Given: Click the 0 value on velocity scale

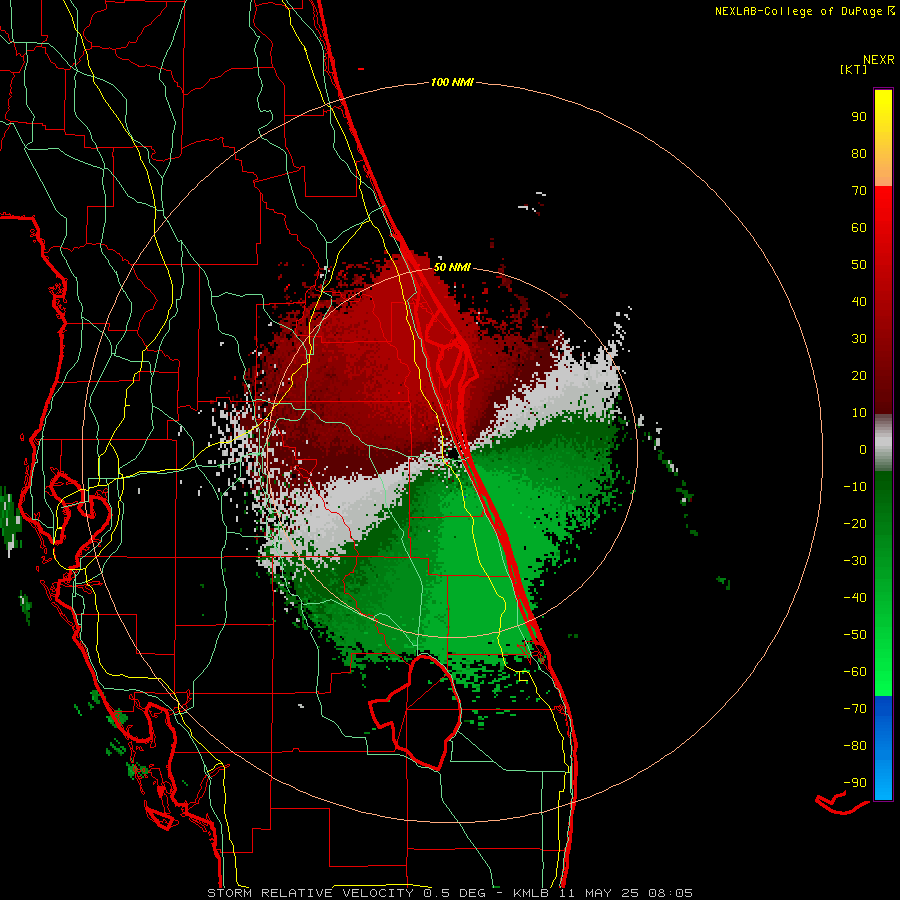Looking at the screenshot, I should [x=863, y=450].
